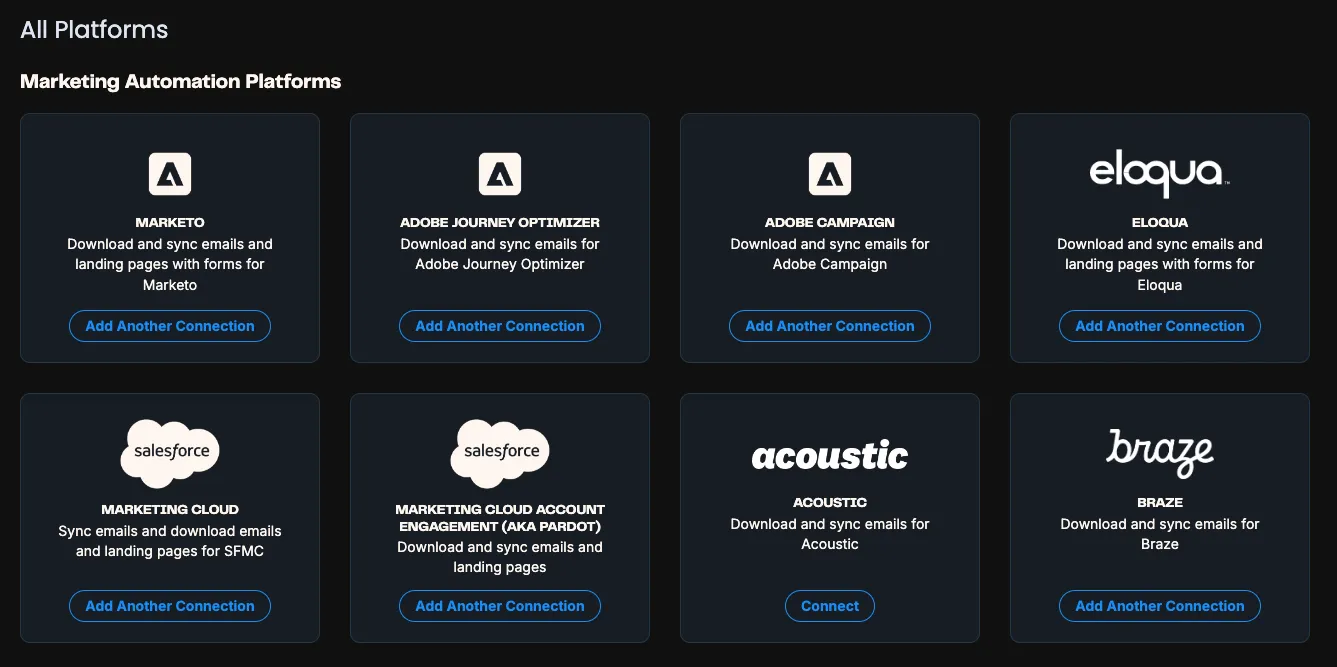The height and width of the screenshot is (667, 1337).
Task: Click the Marketing Automation Platforms section header
Action: 180,81
